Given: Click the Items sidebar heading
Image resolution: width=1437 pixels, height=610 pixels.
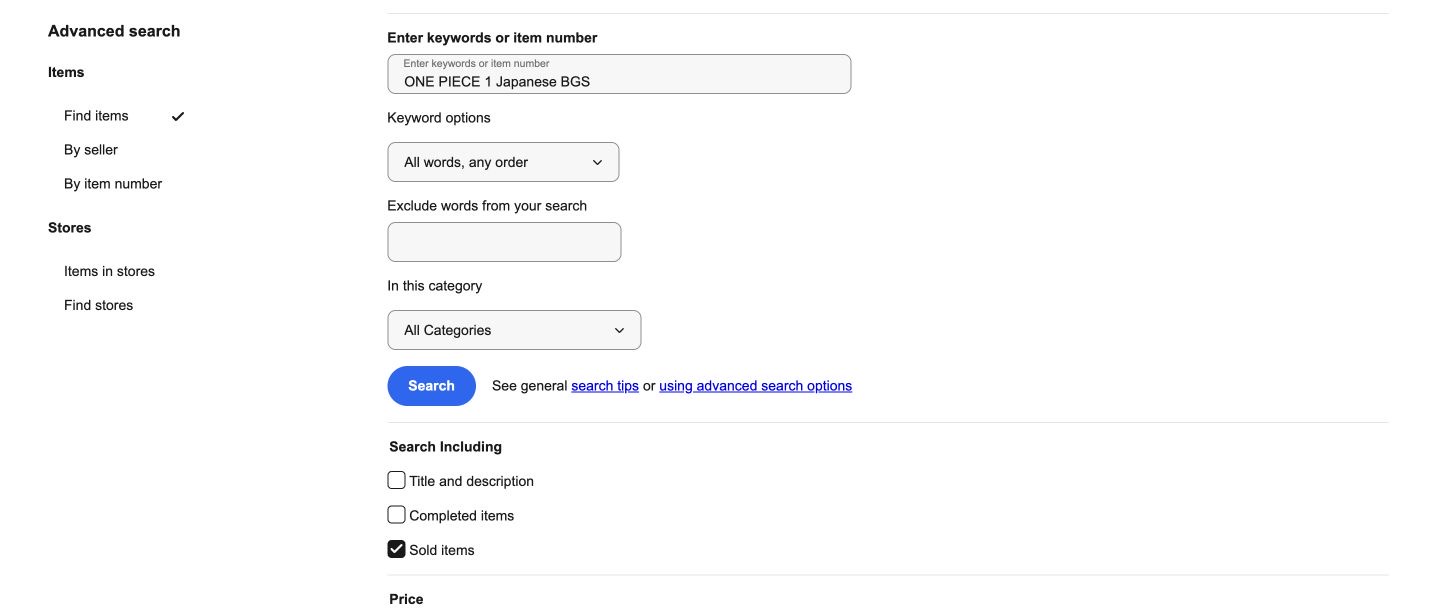Looking at the screenshot, I should click(x=66, y=72).
